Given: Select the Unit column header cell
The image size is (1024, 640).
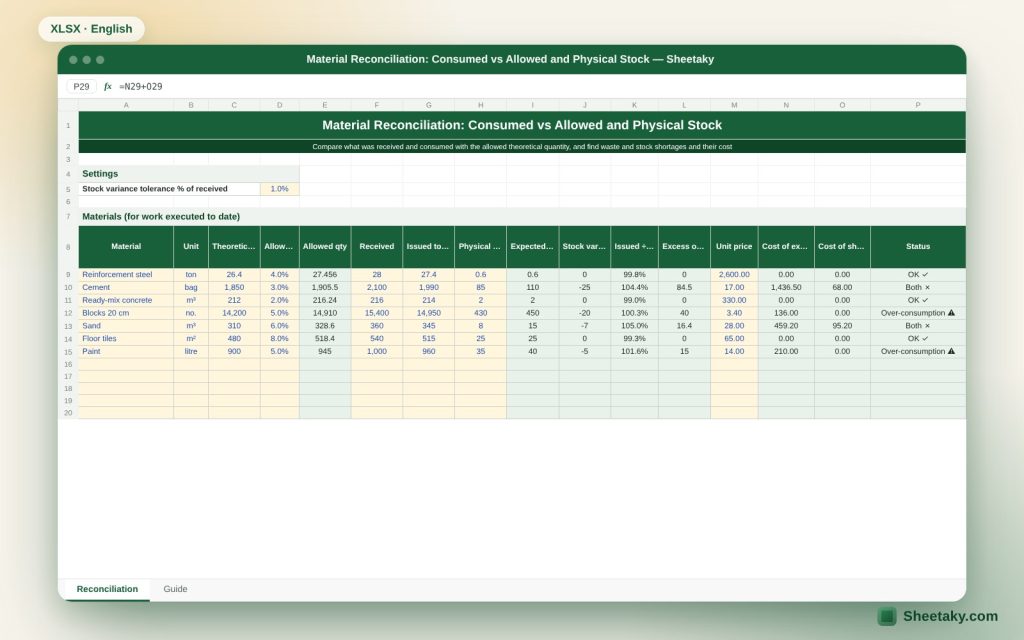Looking at the screenshot, I should point(191,247).
